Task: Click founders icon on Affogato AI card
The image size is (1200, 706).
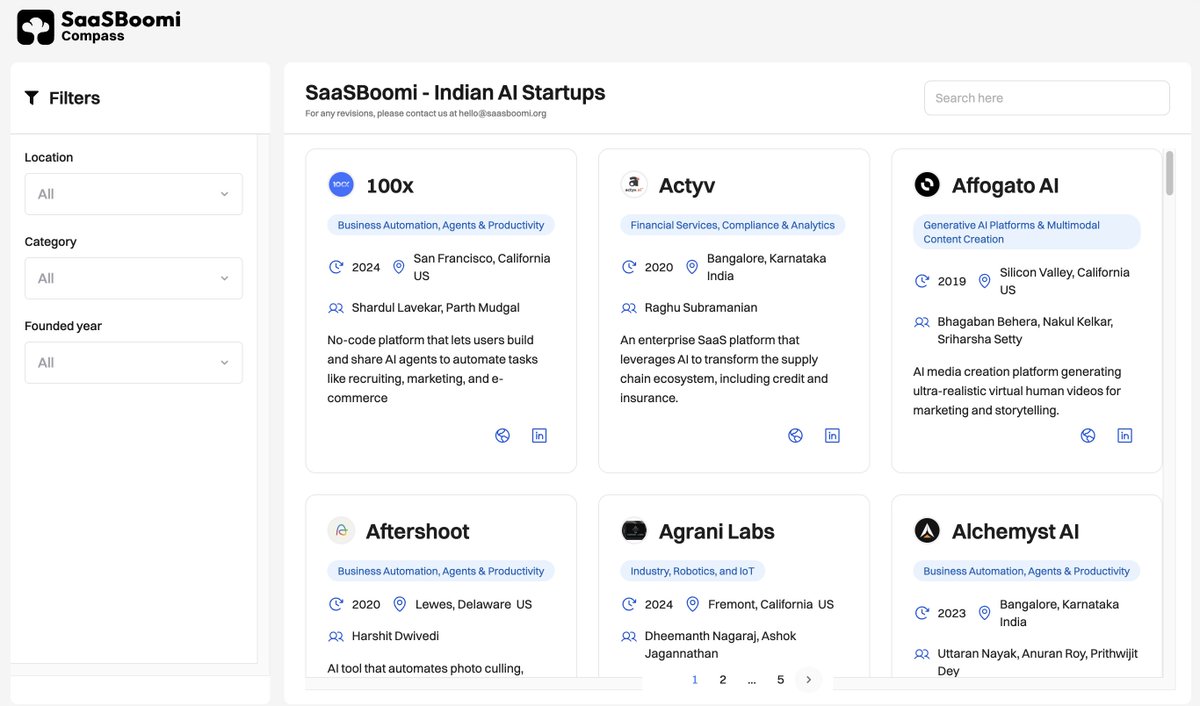Action: pyautogui.click(x=922, y=322)
